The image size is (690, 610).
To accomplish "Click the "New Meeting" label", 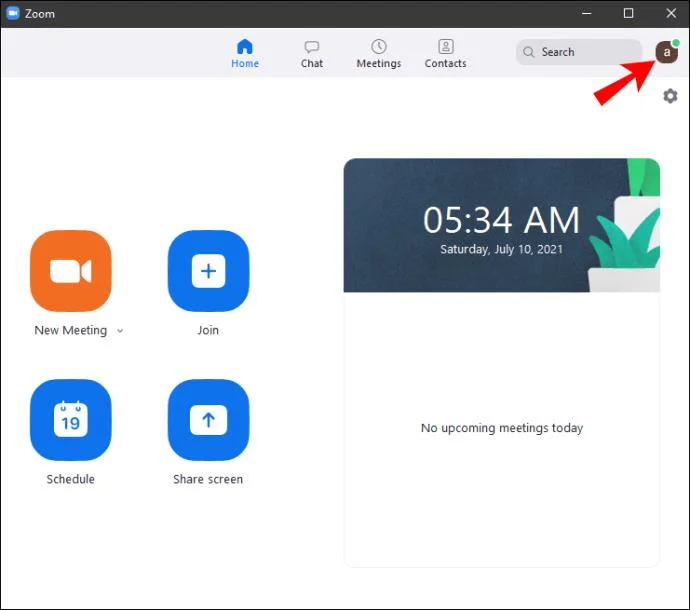I will click(71, 330).
